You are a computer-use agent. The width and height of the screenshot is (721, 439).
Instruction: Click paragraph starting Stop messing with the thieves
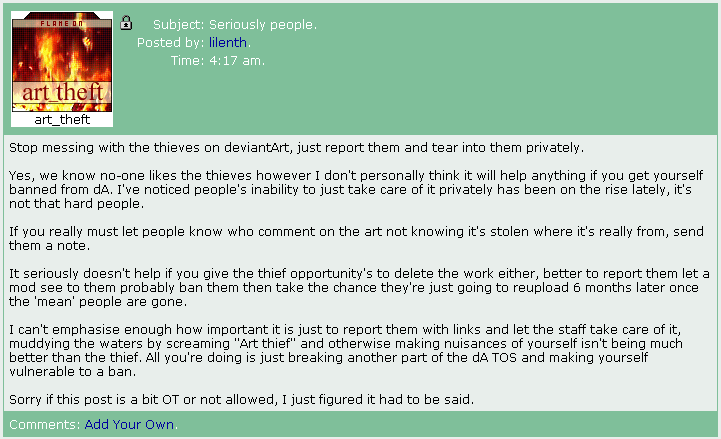(x=297, y=148)
